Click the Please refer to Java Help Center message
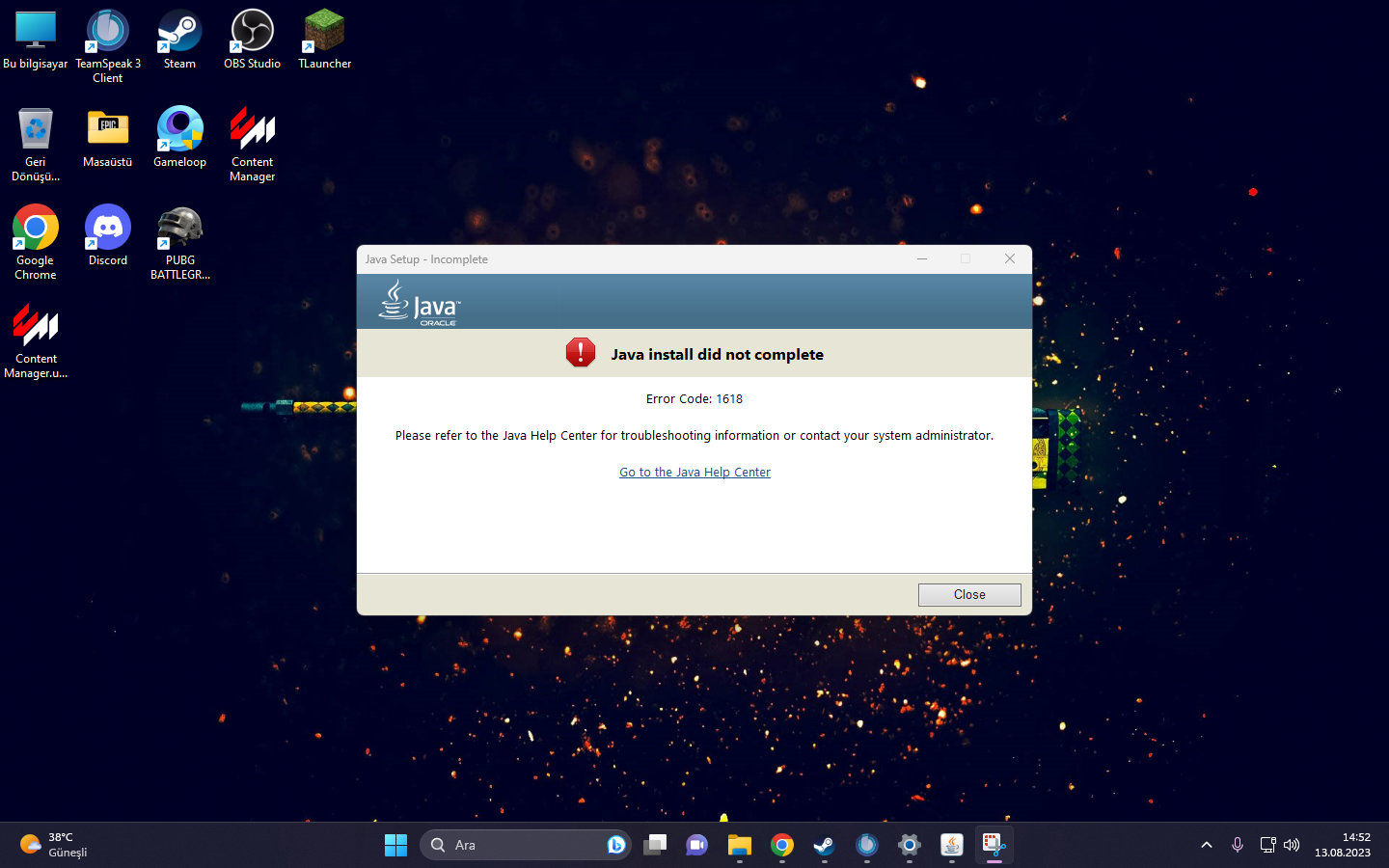 click(x=694, y=436)
